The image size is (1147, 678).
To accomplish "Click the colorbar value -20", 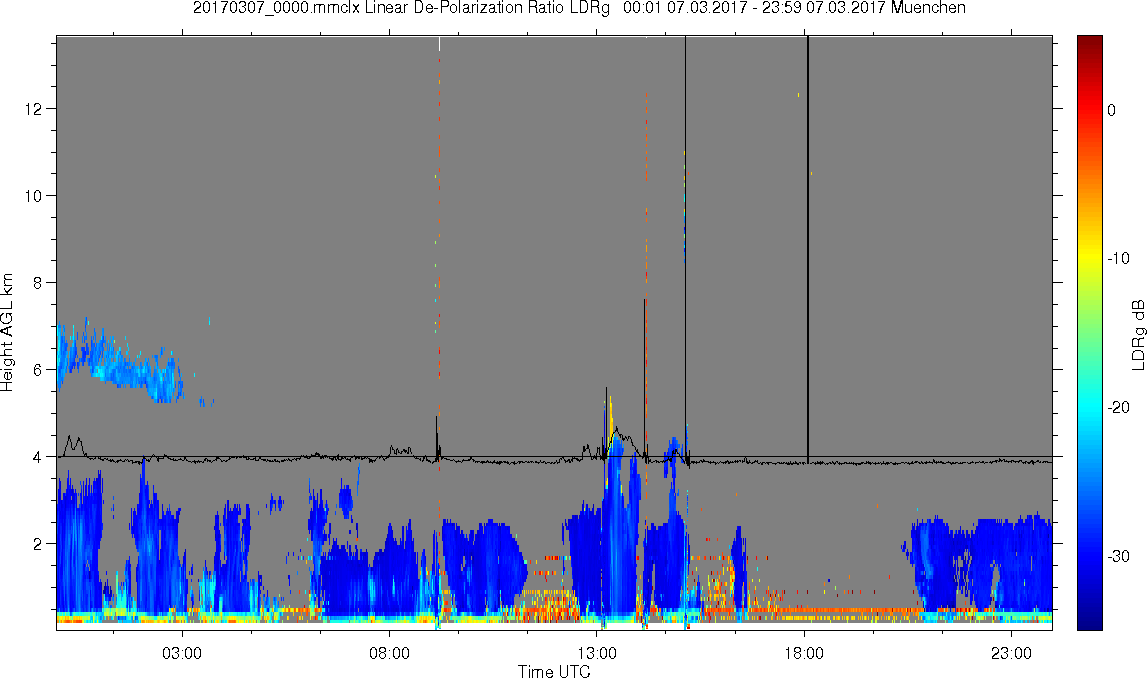I will (1118, 408).
